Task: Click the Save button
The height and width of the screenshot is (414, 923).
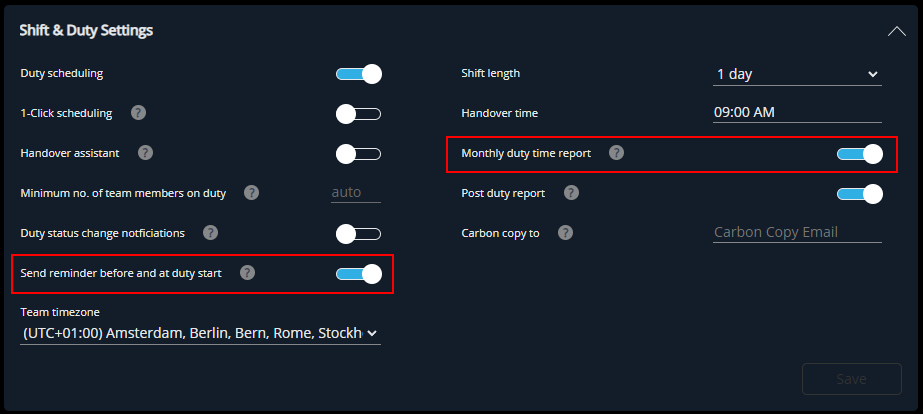Action: [852, 379]
